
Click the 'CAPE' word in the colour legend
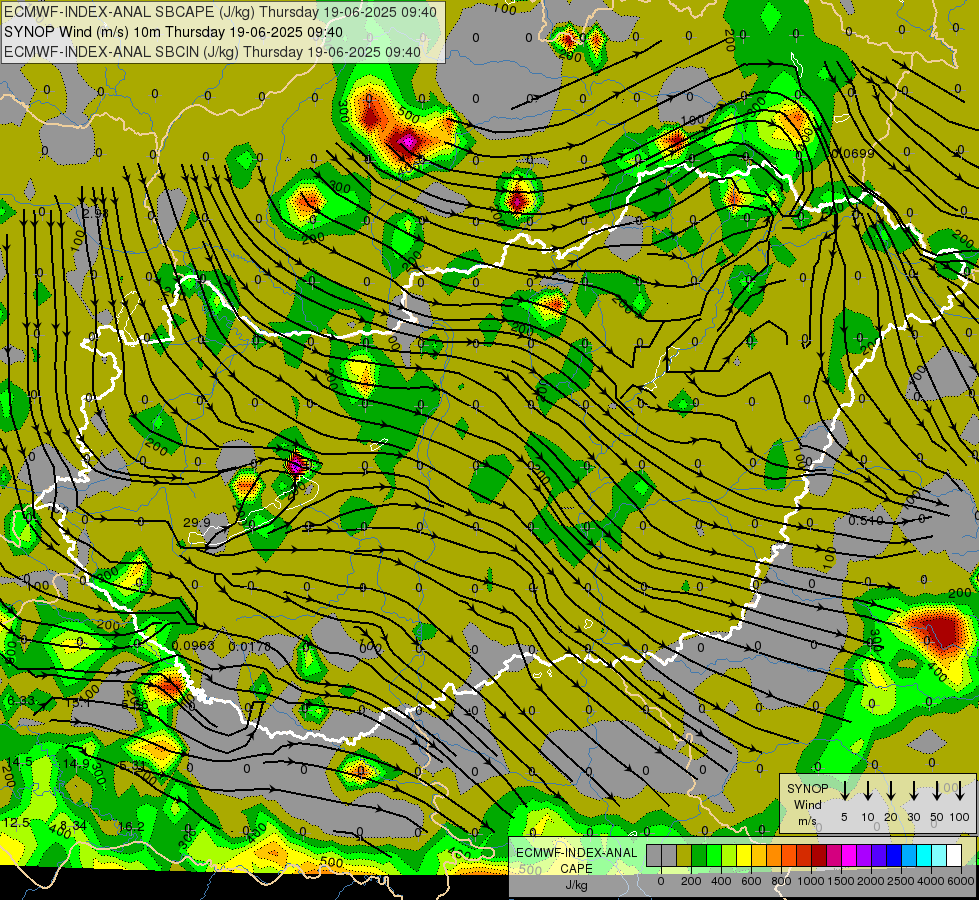[x=576, y=869]
